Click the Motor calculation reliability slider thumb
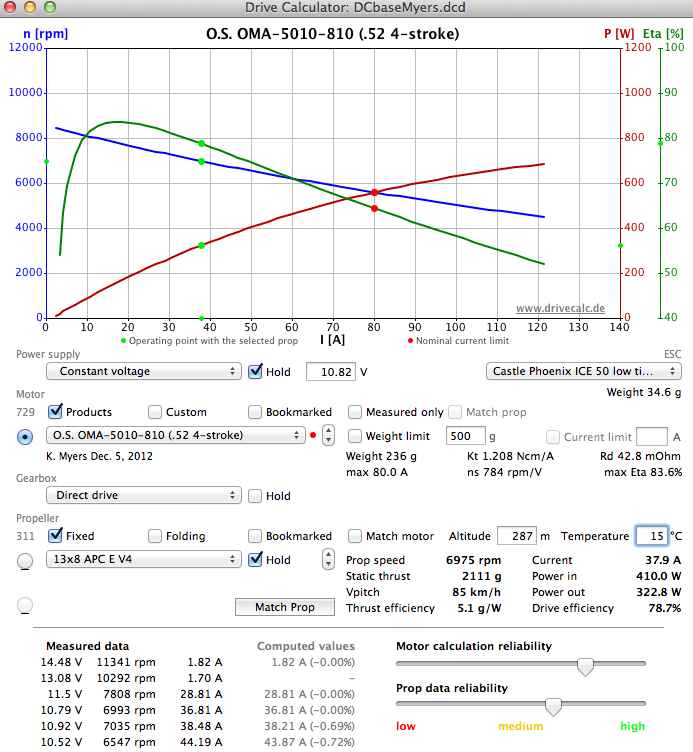693x752 pixels. point(585,667)
